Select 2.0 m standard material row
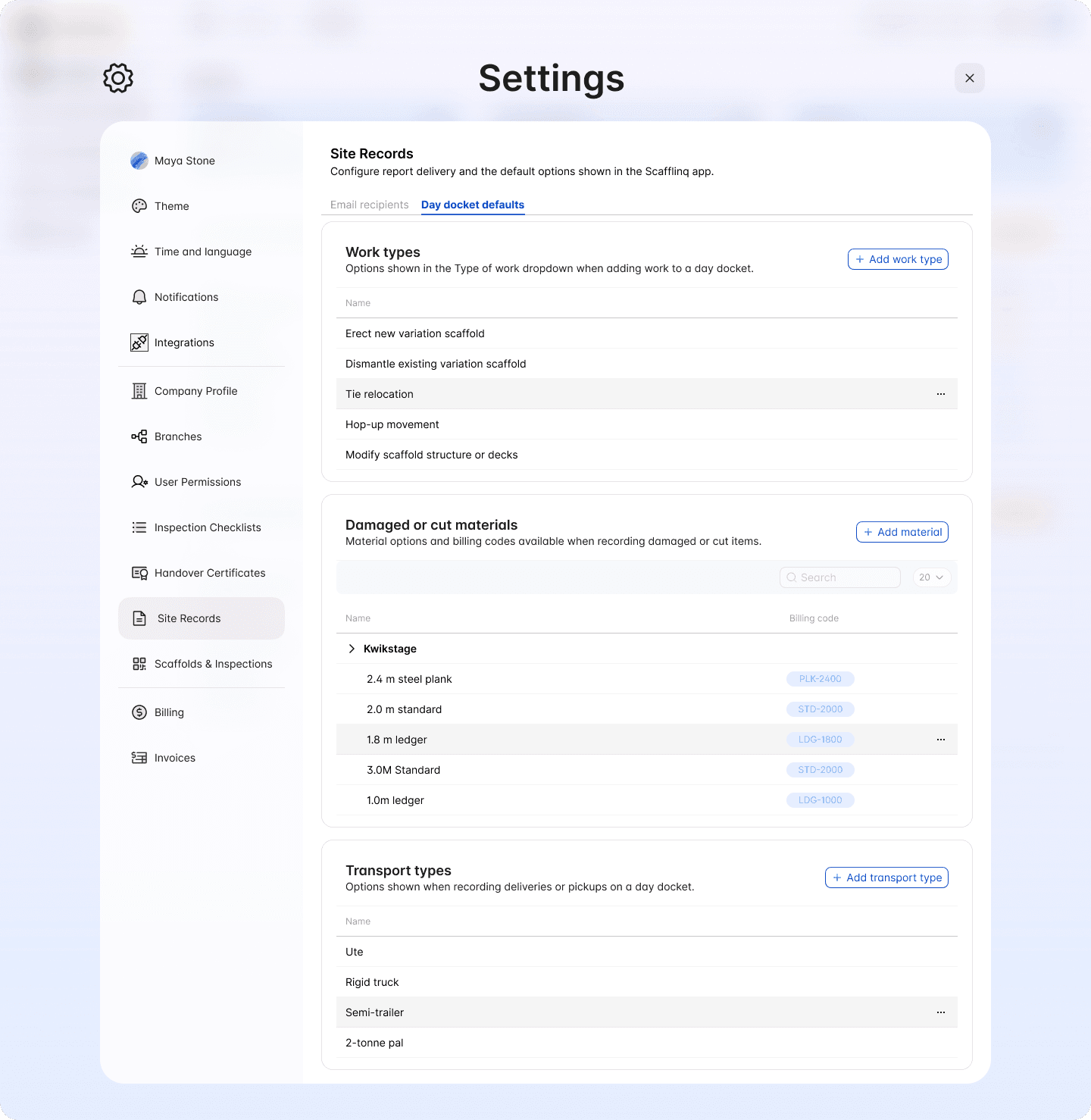This screenshot has height=1120, width=1091. (x=647, y=709)
